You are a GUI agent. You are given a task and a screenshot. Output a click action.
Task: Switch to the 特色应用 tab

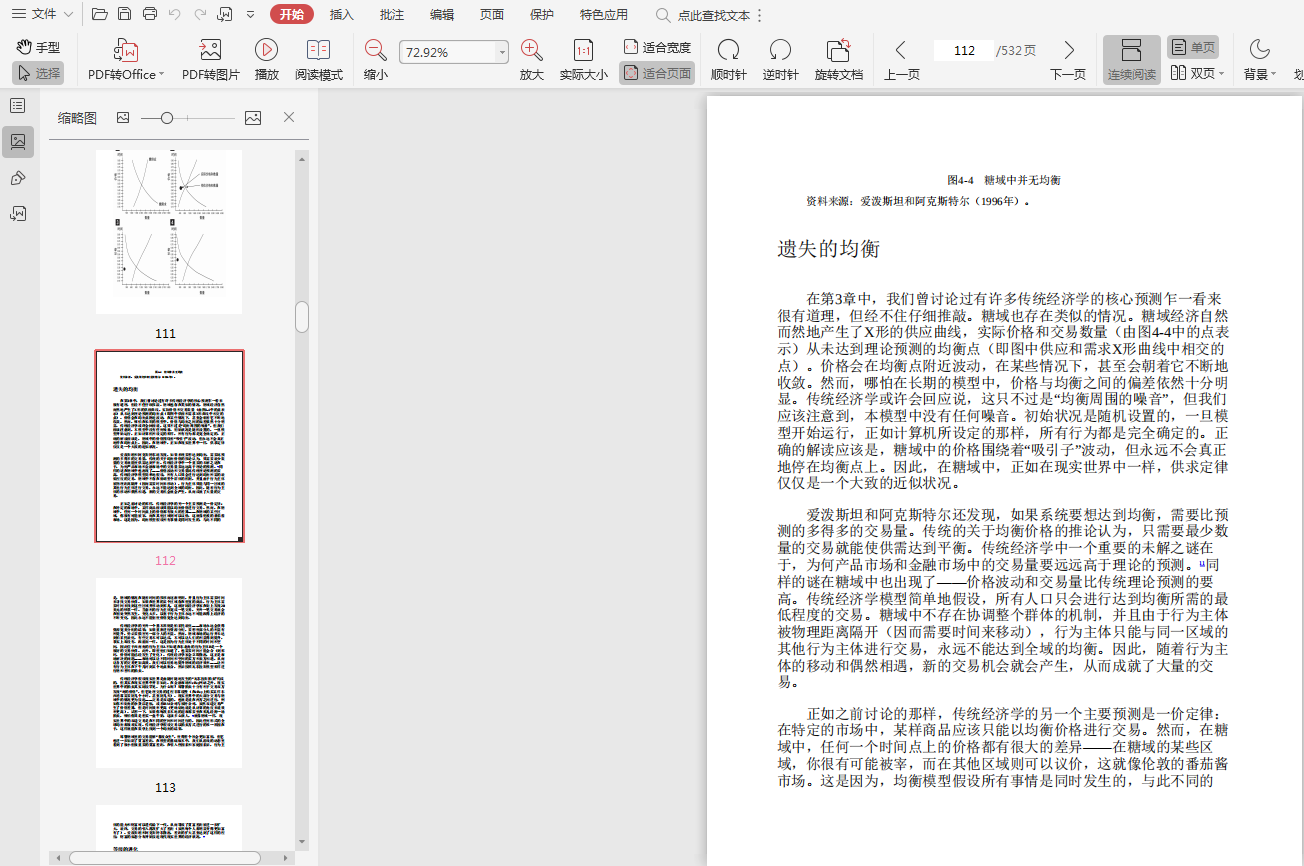click(x=604, y=14)
